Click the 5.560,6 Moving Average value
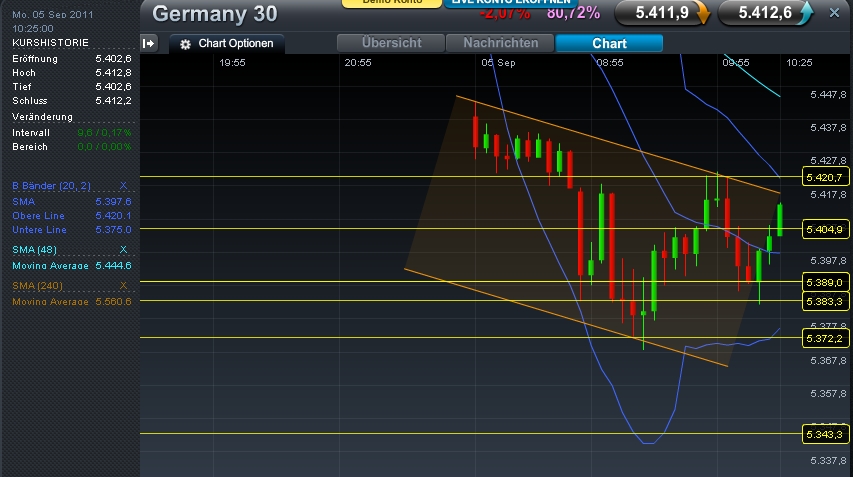The height and width of the screenshot is (477, 853). pos(113,301)
